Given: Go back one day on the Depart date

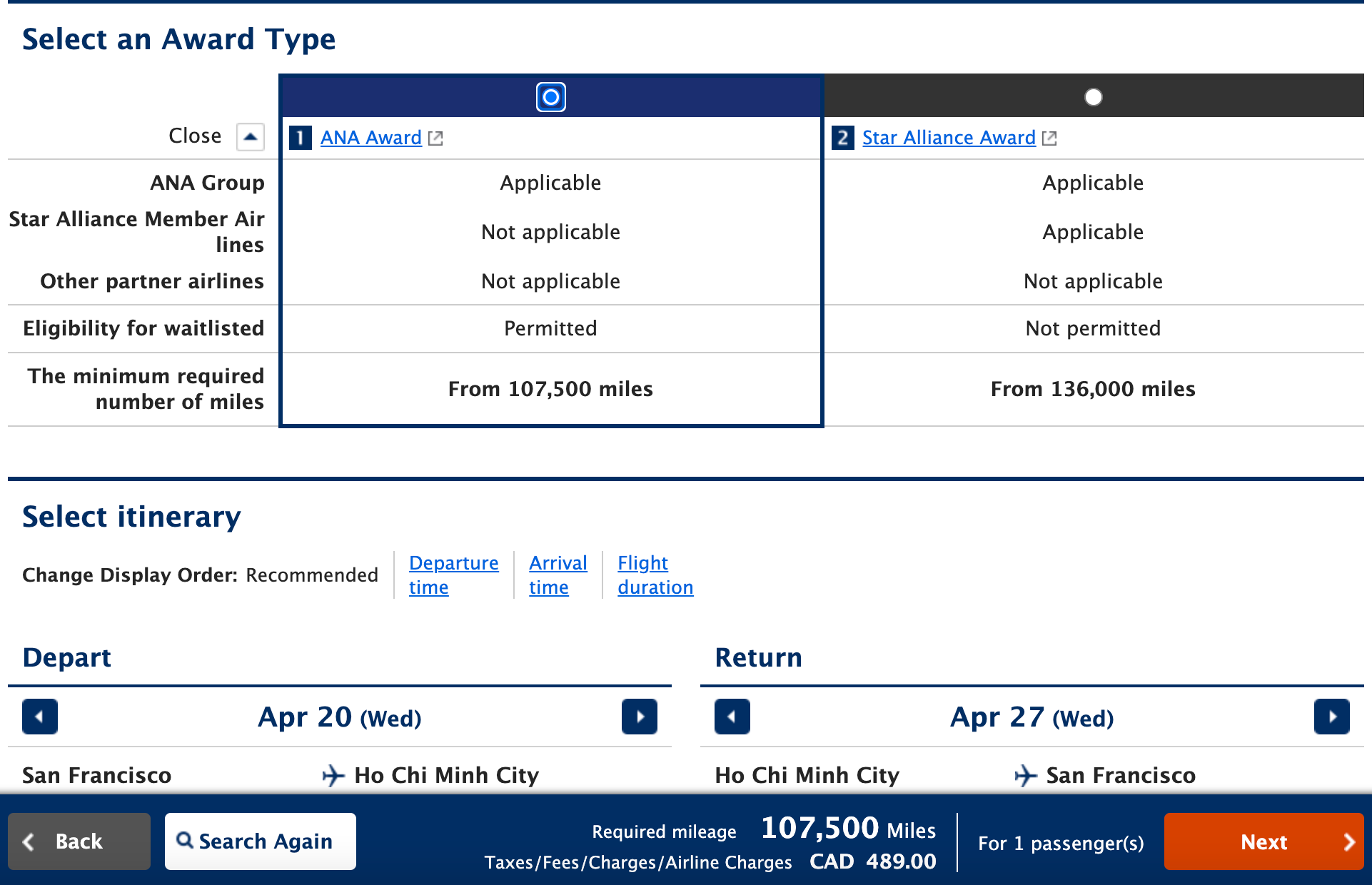Looking at the screenshot, I should coord(40,717).
